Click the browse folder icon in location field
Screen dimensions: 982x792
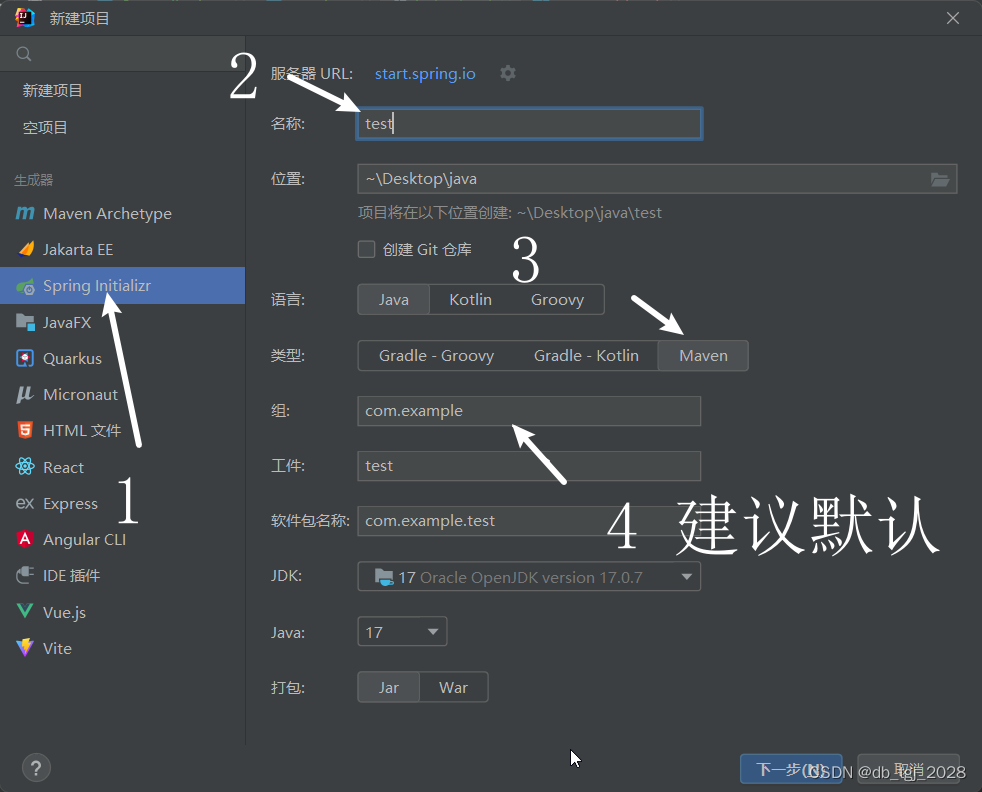point(939,180)
